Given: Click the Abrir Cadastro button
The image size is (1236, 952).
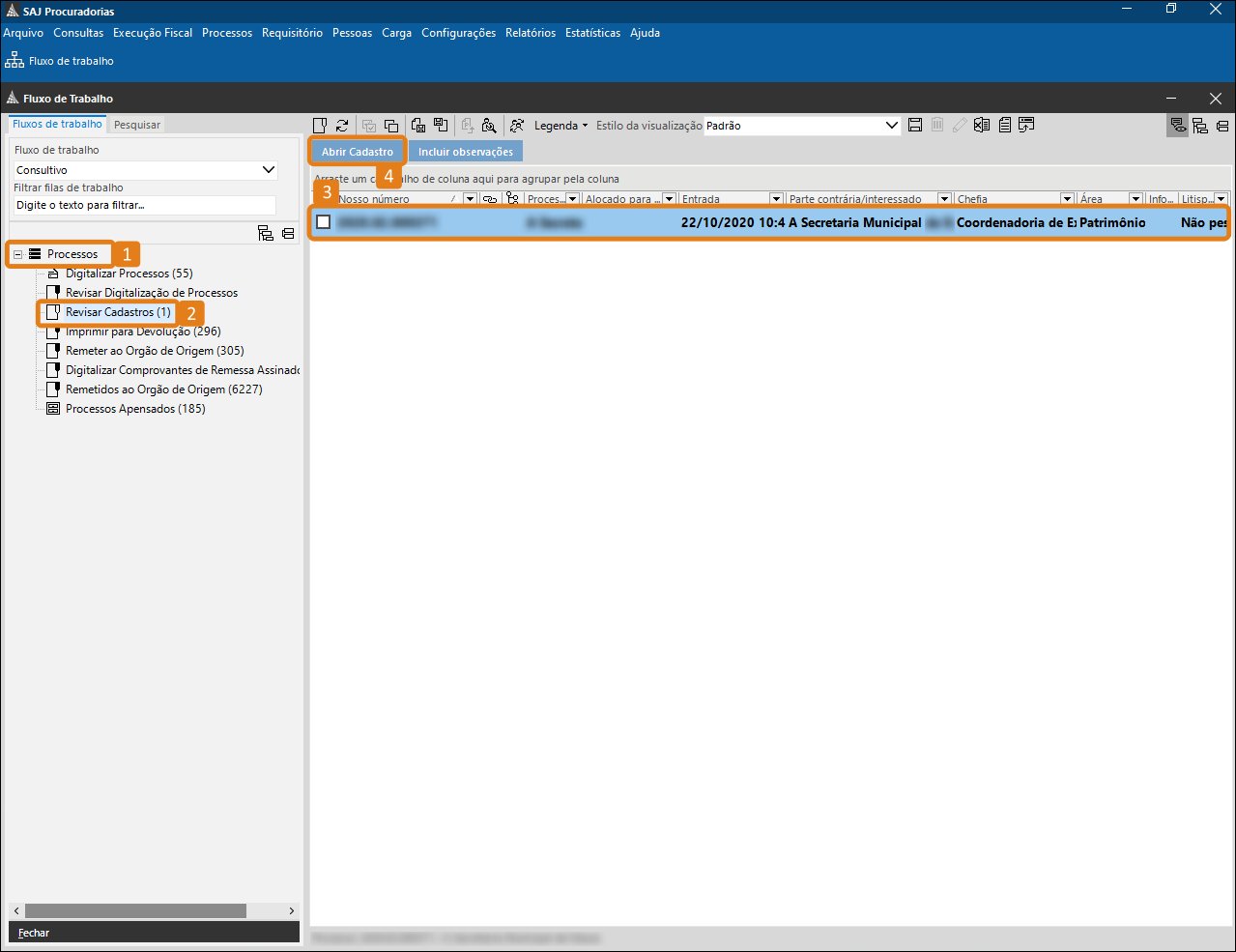Looking at the screenshot, I should coord(357,152).
